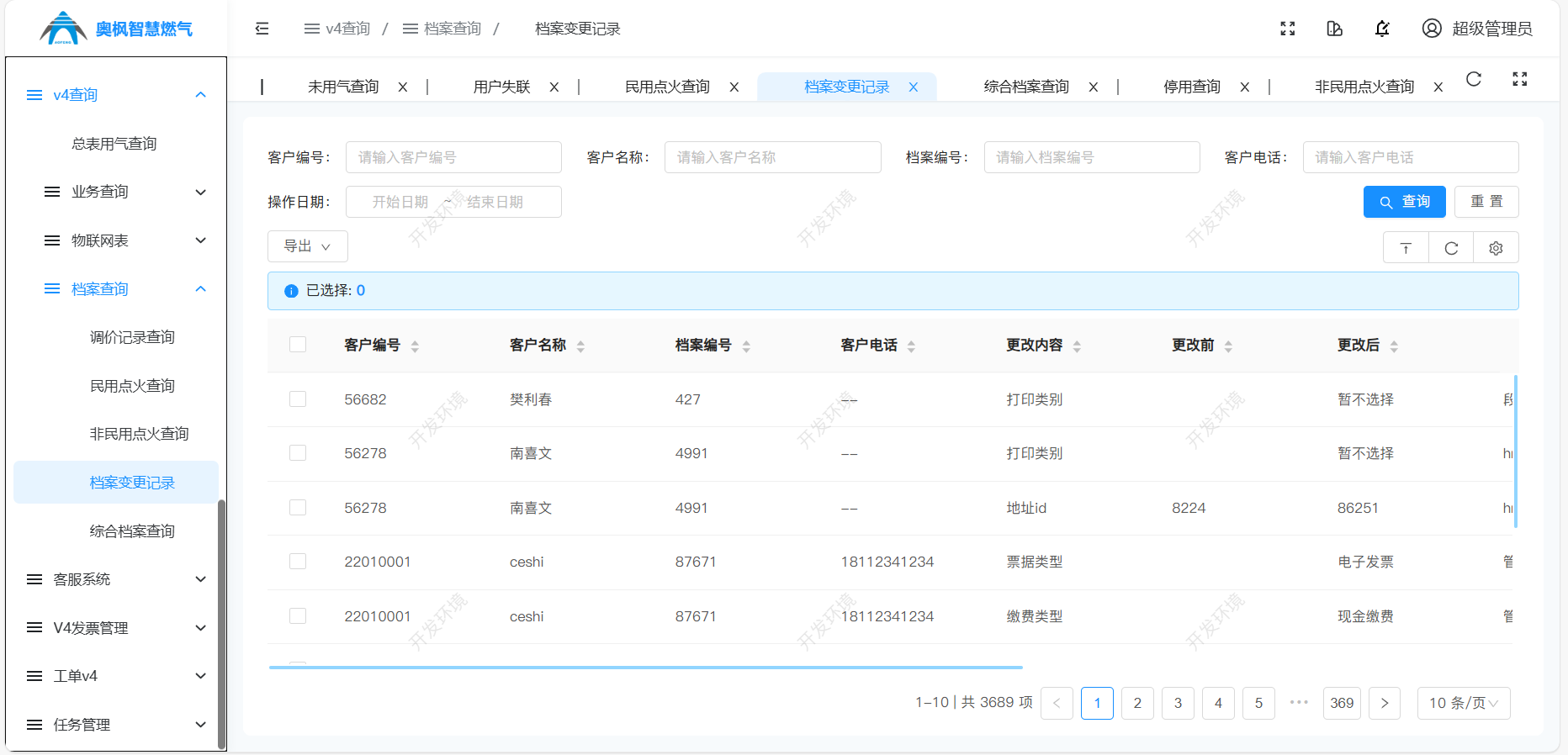Collapse the sidebar with the menu fold icon

point(262,29)
